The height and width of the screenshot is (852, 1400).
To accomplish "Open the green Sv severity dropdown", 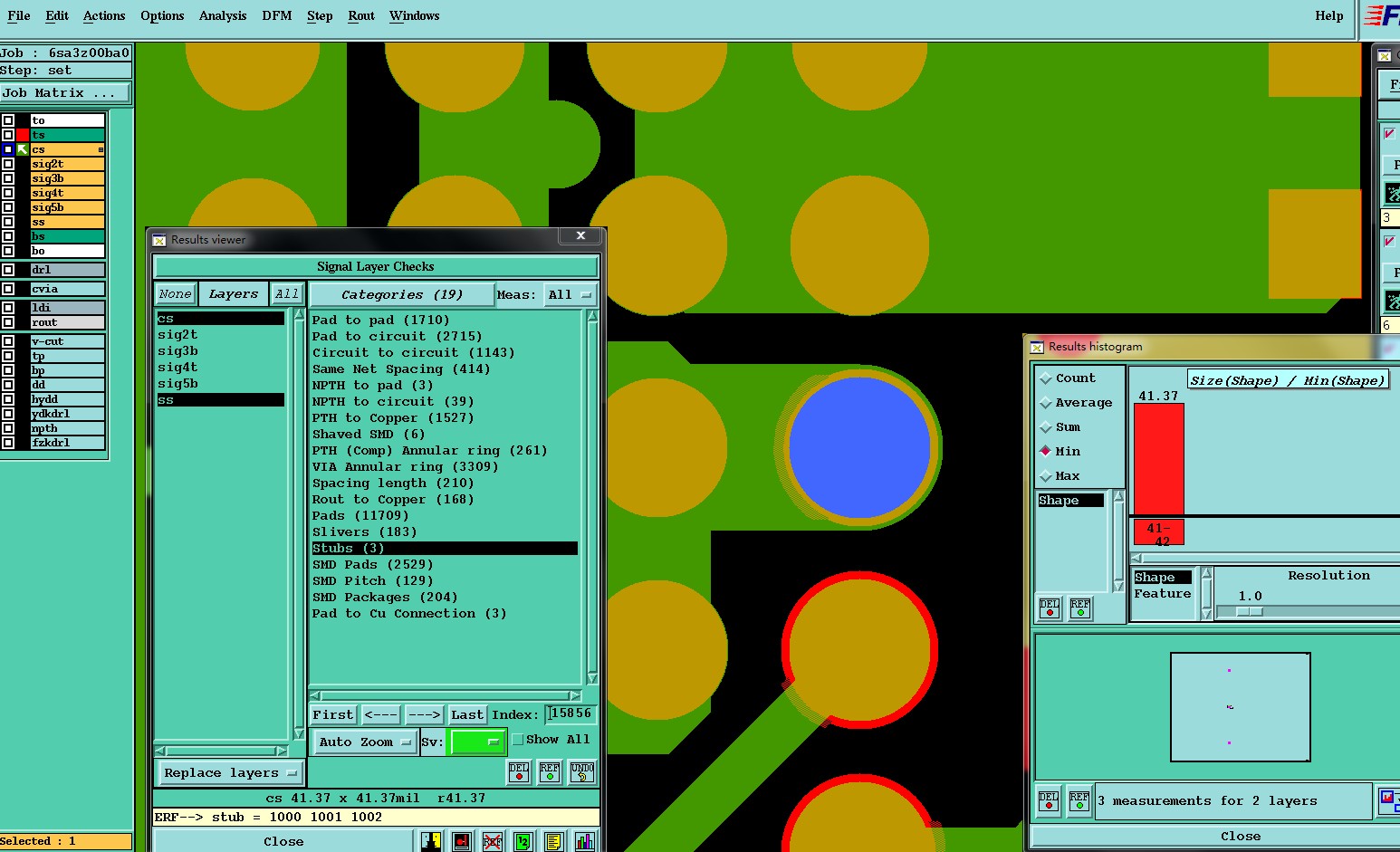I will pos(476,742).
